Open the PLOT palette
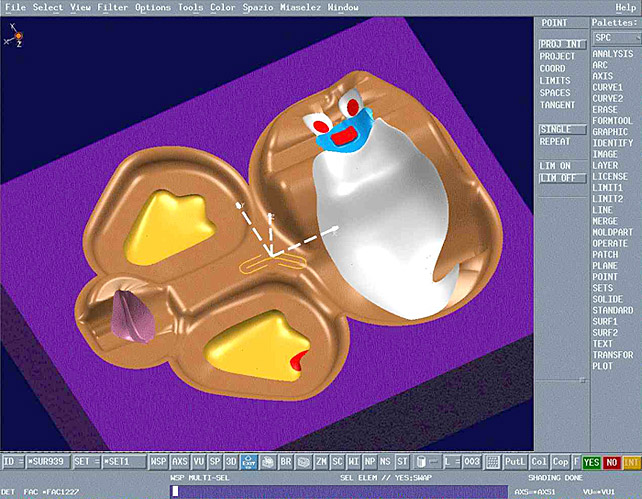 [602, 366]
